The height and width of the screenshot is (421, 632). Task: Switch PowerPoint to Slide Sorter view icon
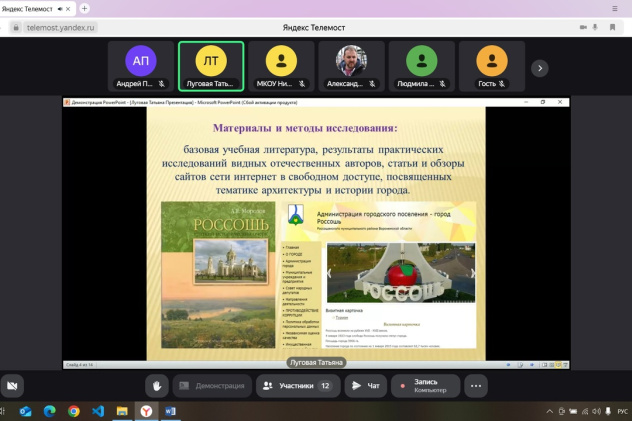[551, 365]
